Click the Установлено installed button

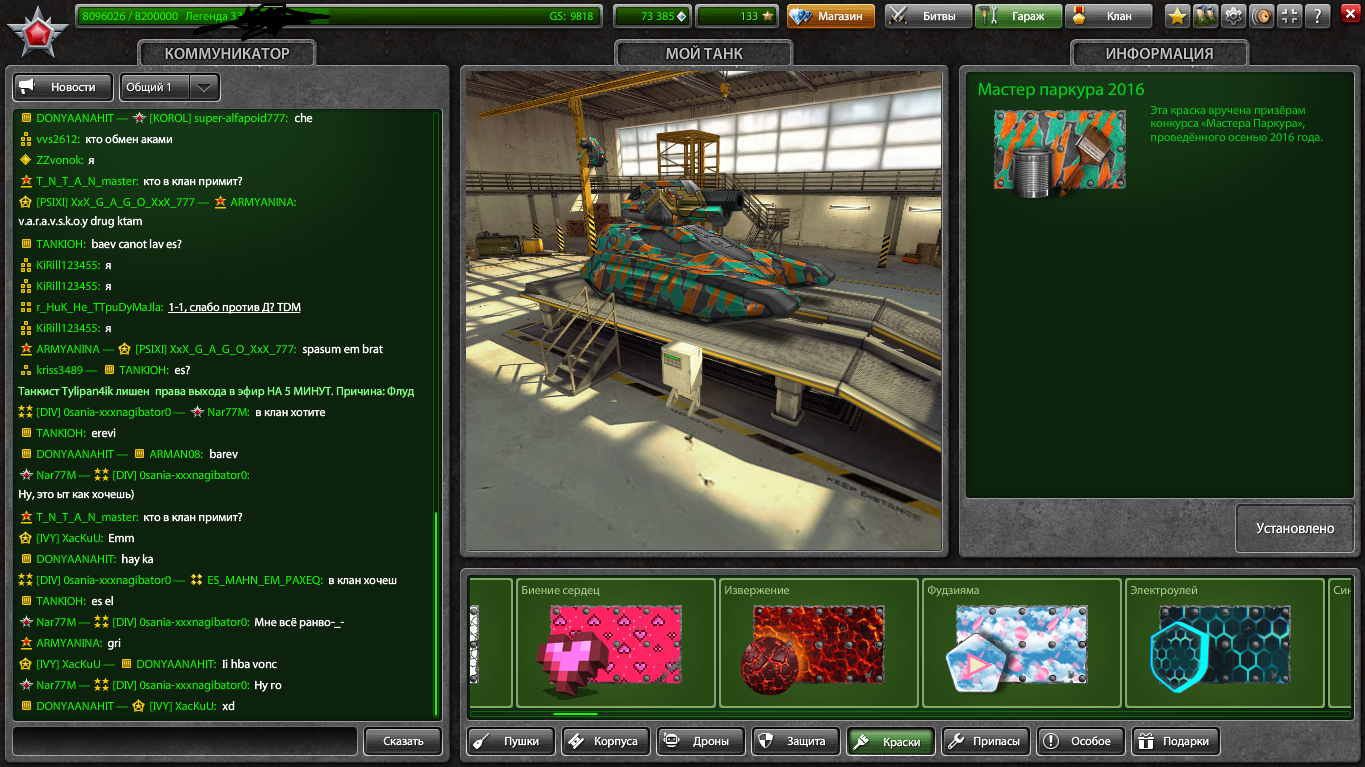(x=1295, y=528)
